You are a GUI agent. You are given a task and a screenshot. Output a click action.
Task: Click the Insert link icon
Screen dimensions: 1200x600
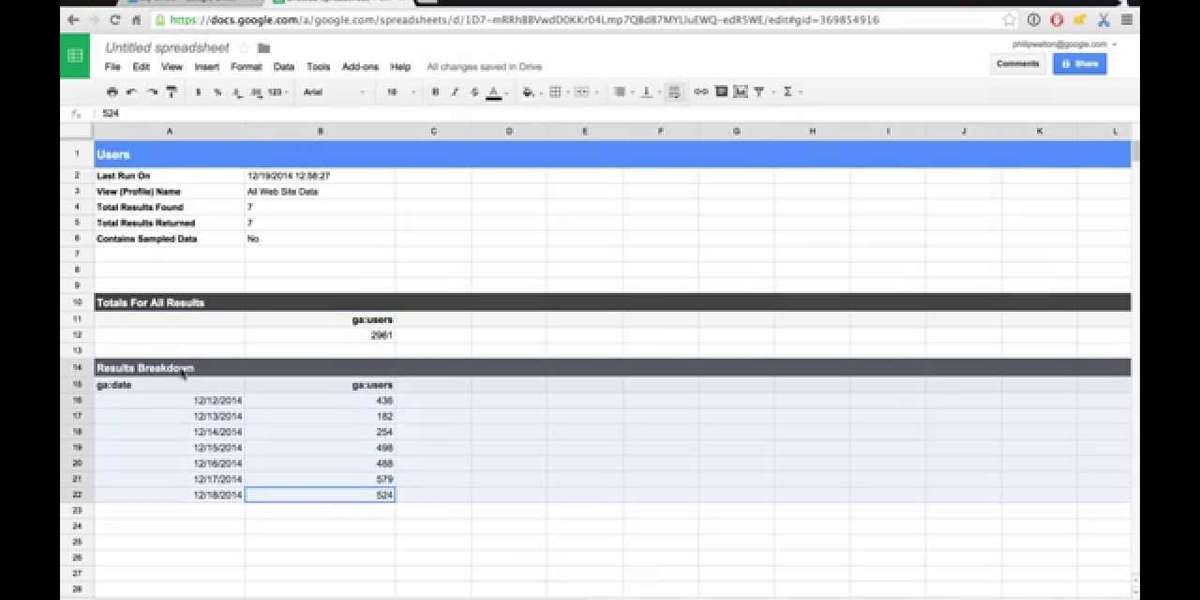(x=701, y=92)
